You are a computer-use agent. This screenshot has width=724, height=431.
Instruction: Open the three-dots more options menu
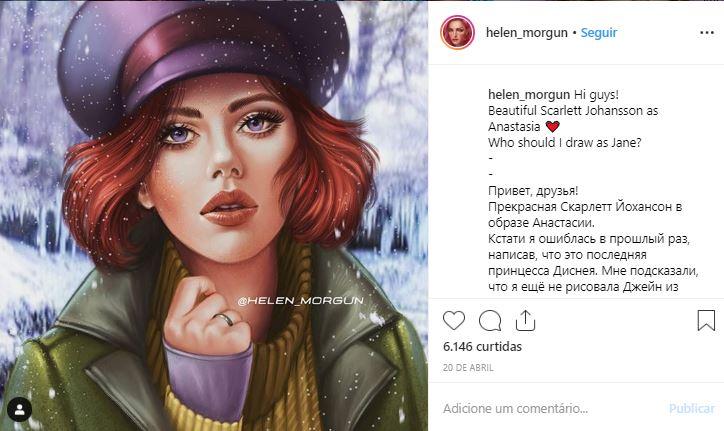707,33
